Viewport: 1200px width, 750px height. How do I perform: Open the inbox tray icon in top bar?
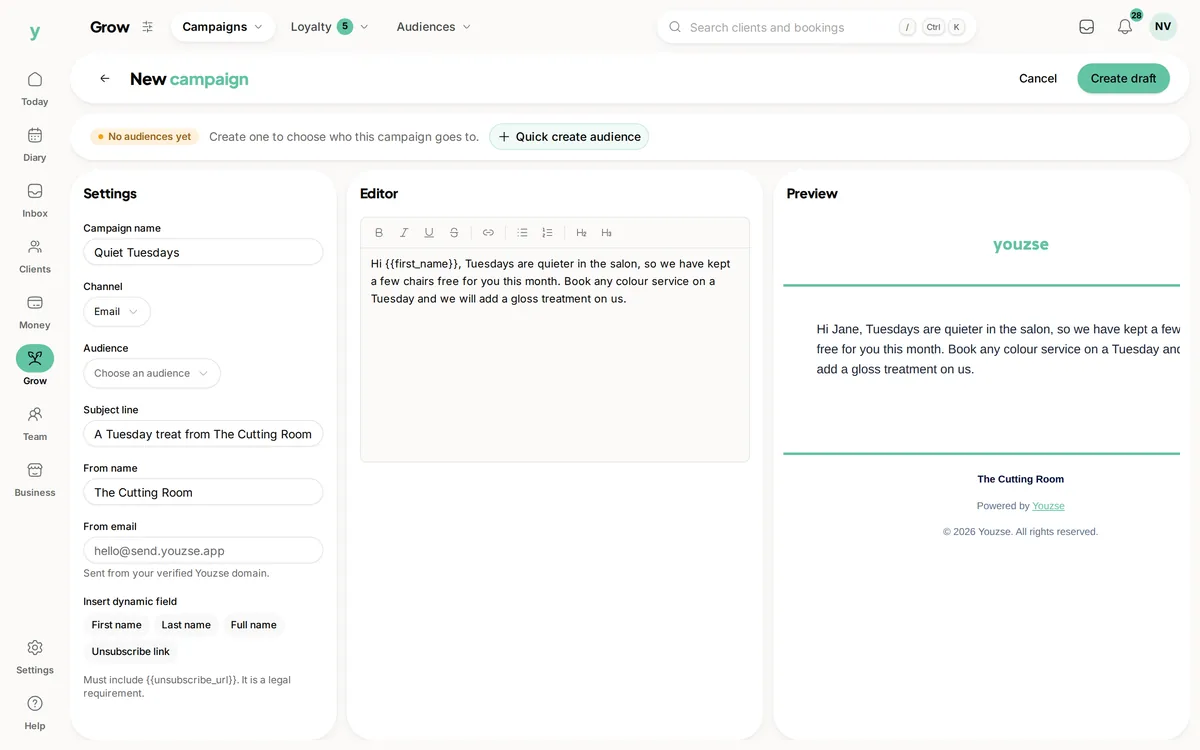click(1086, 27)
